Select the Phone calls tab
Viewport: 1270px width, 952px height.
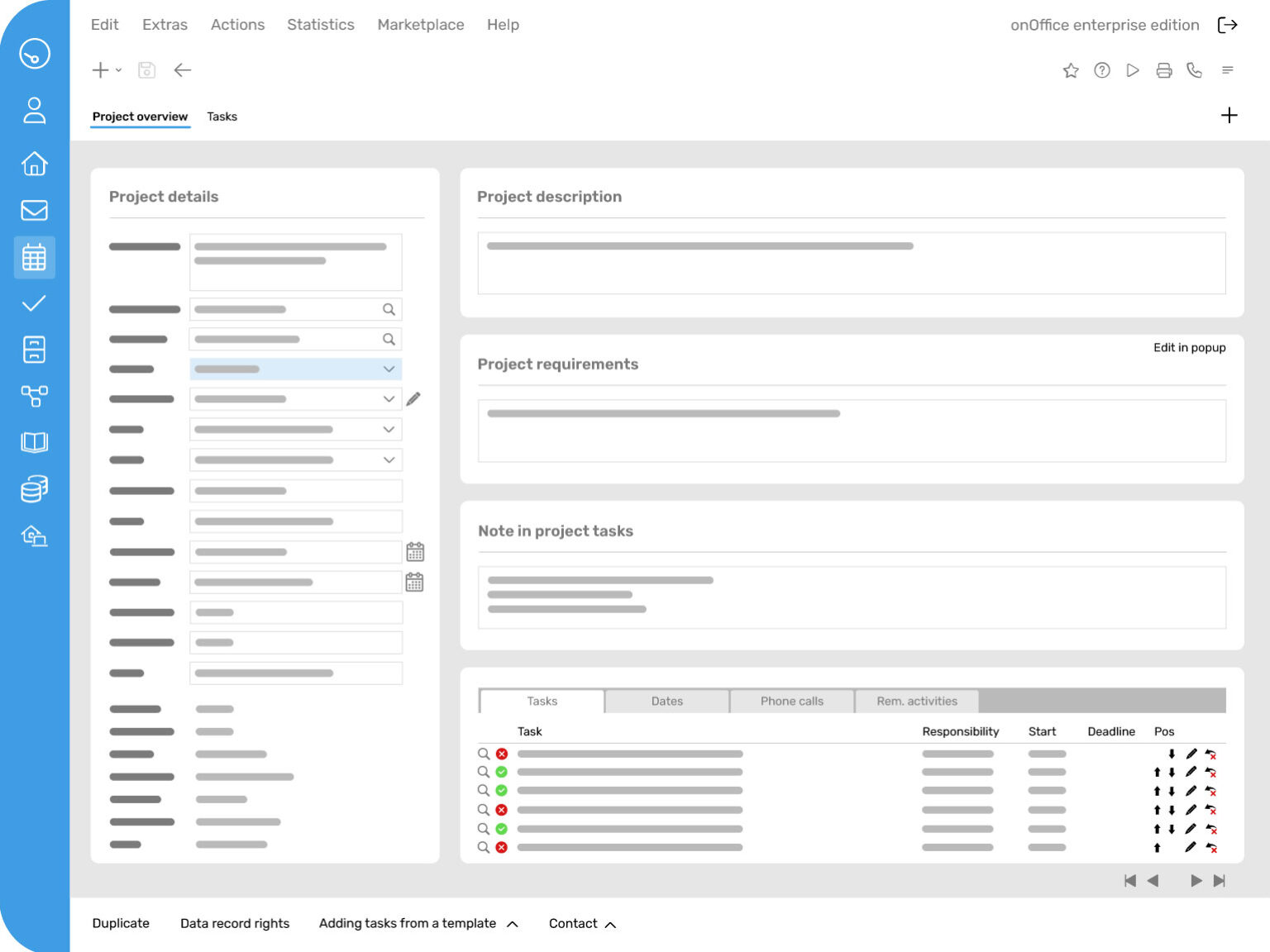(792, 701)
